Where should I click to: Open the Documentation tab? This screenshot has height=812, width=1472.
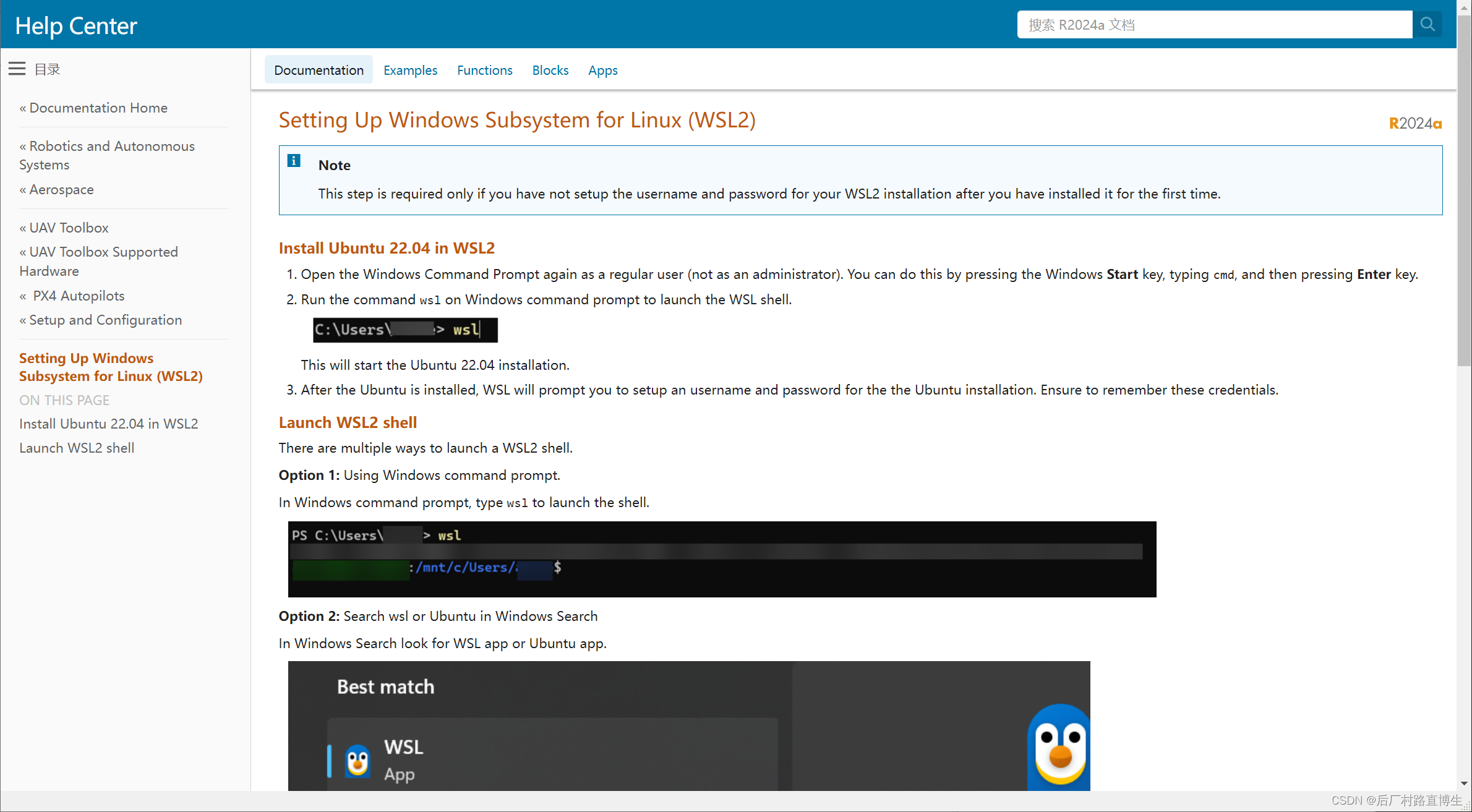click(x=319, y=71)
